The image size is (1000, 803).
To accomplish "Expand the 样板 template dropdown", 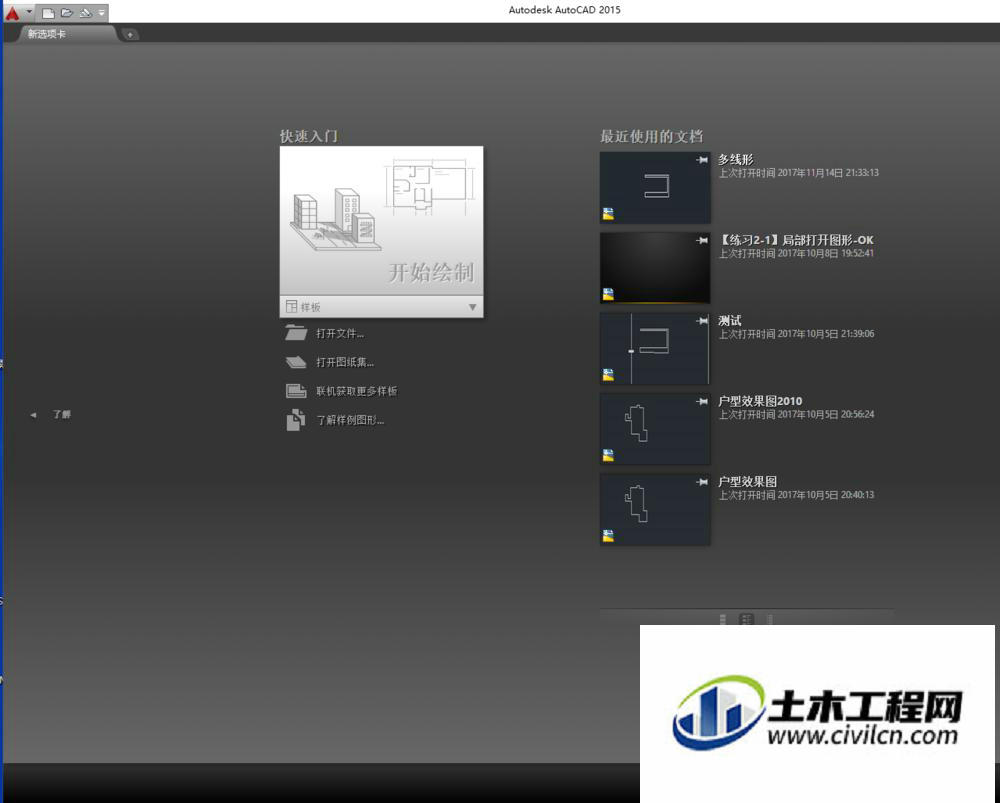I will (381, 307).
